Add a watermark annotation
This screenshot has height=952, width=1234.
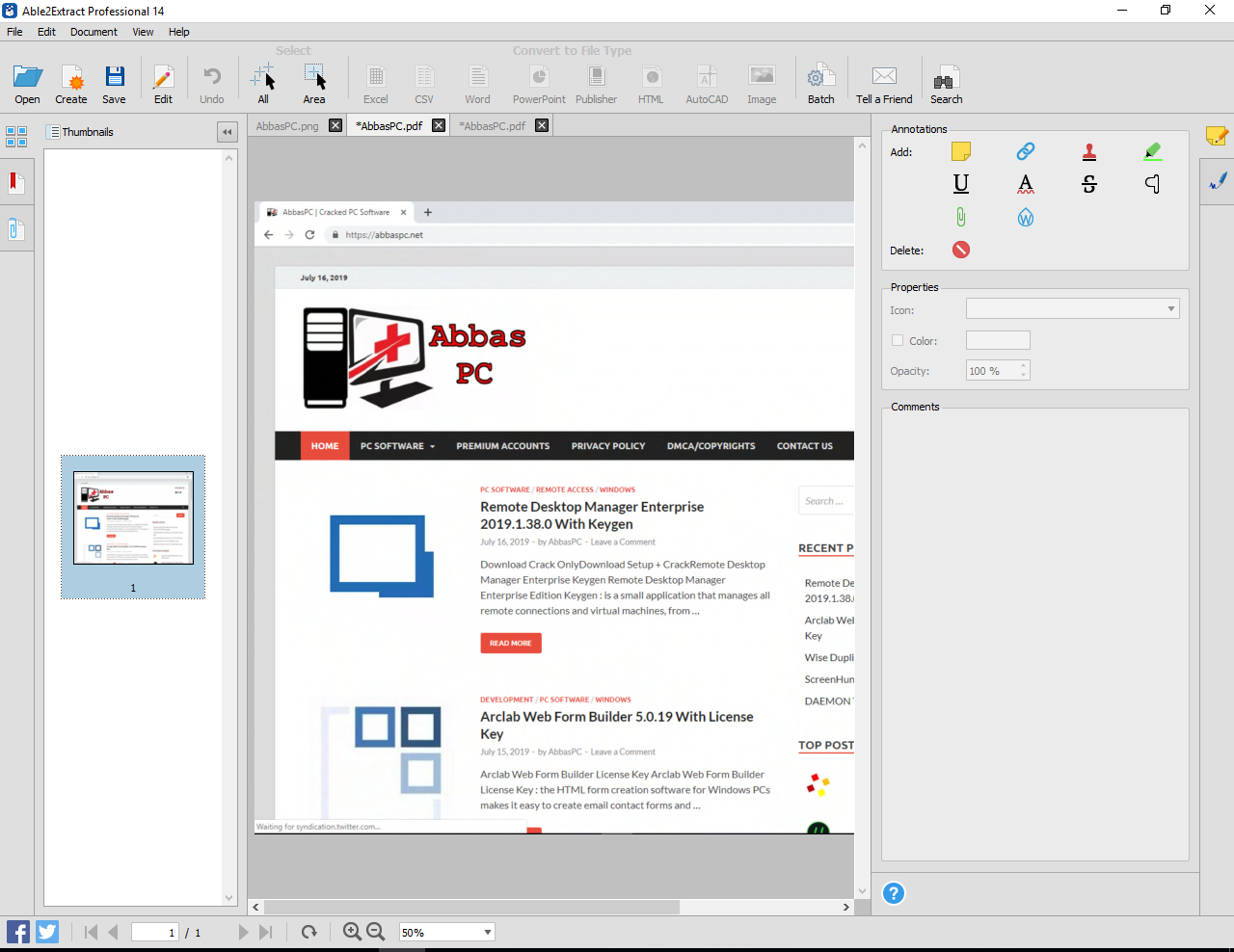pyautogui.click(x=1026, y=218)
